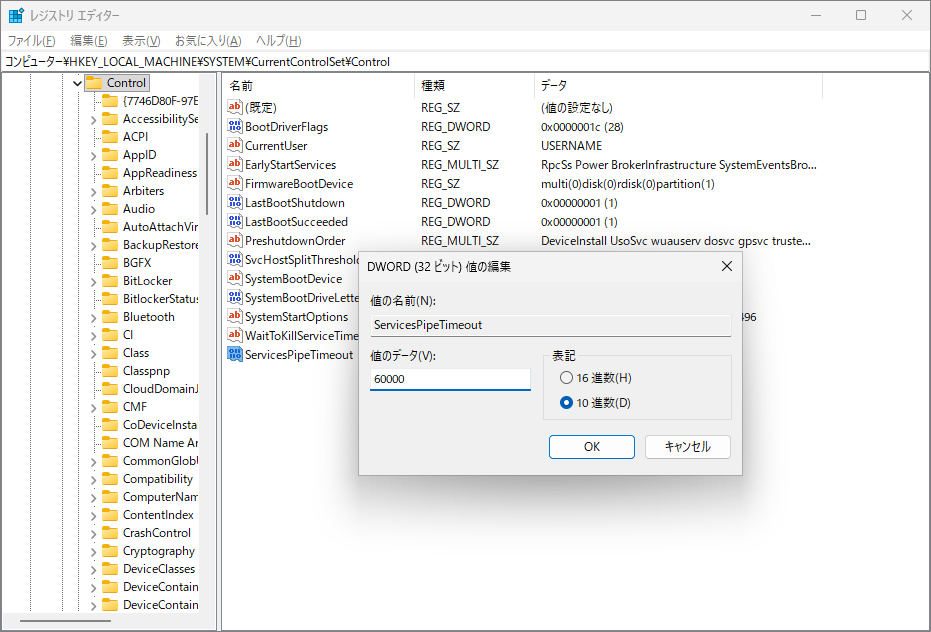Open the お気に入り(A) menu
This screenshot has width=931, height=632.
208,40
